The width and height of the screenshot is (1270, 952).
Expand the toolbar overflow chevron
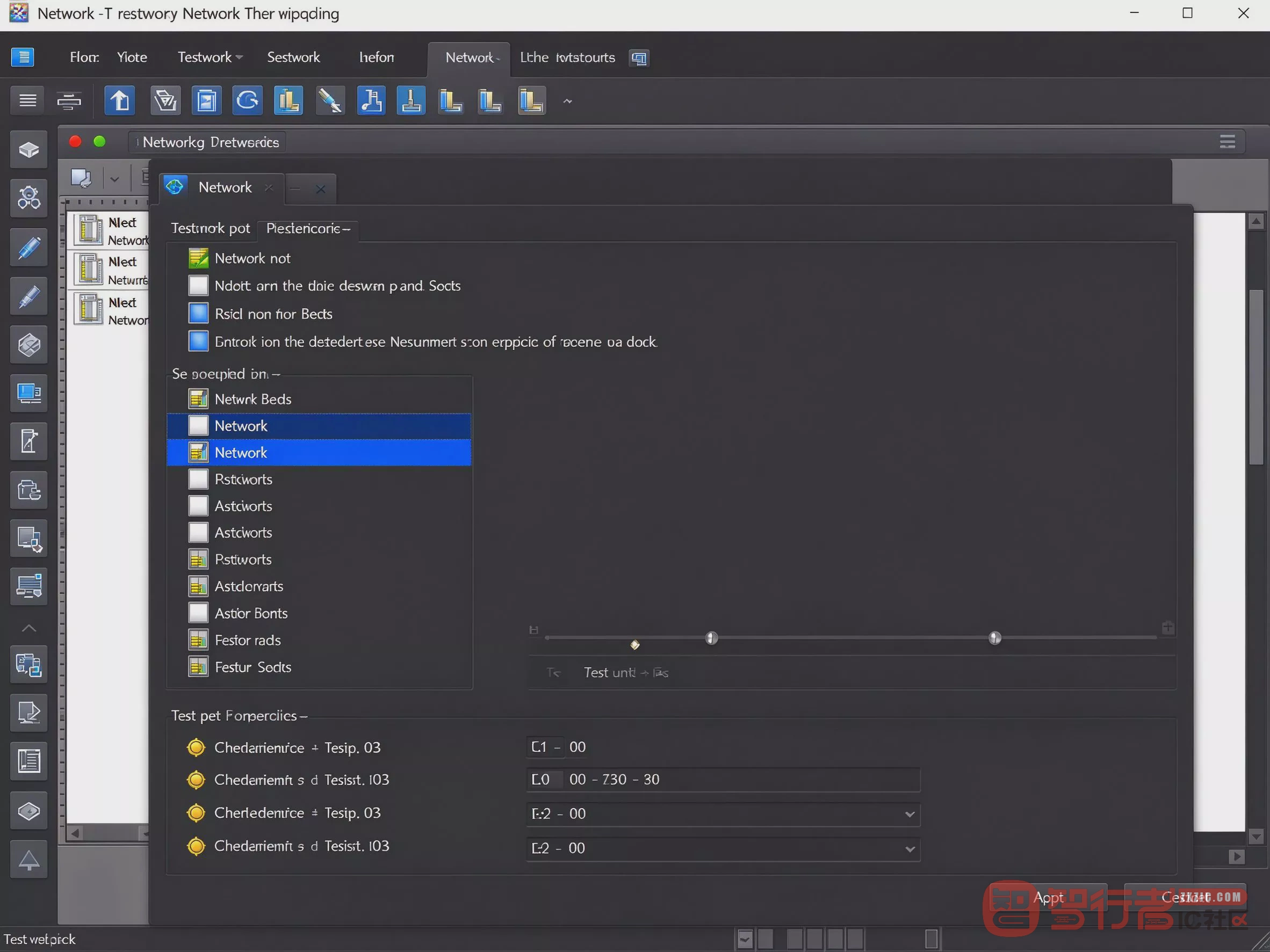click(567, 101)
